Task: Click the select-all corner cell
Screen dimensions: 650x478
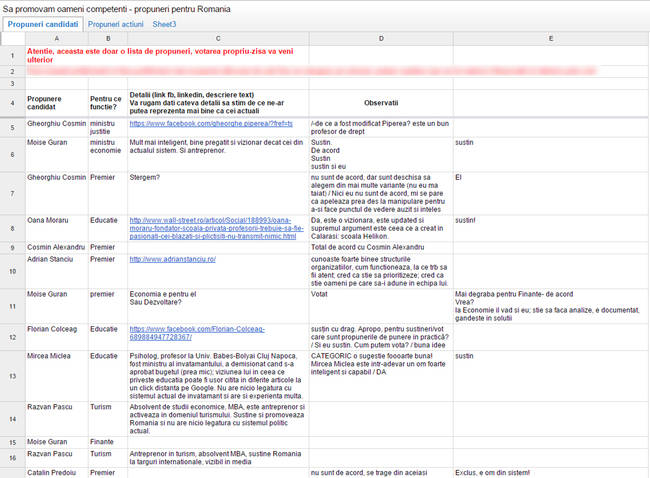Action: (x=13, y=39)
